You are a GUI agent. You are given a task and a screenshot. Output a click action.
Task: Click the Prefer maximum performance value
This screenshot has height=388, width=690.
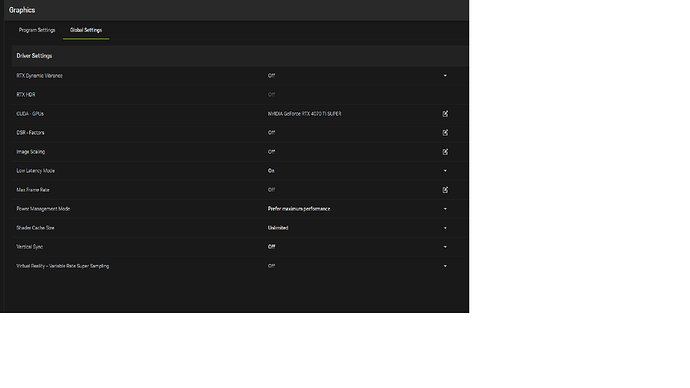pos(299,209)
